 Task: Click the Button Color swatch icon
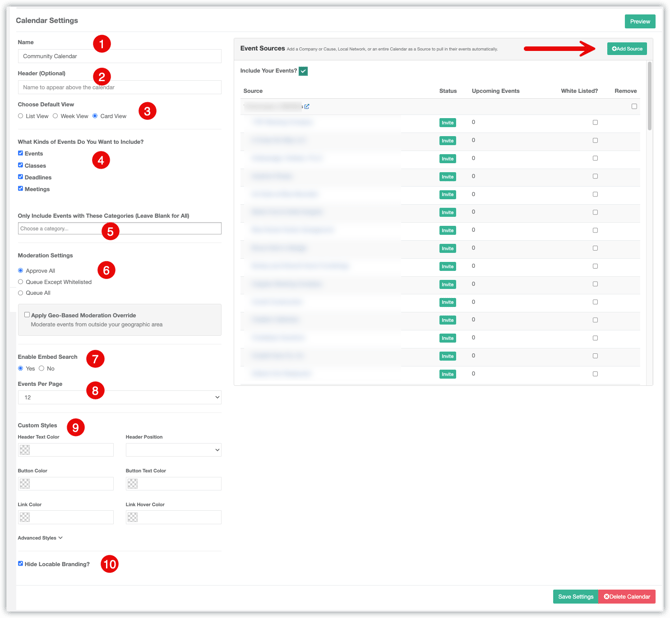coord(25,483)
